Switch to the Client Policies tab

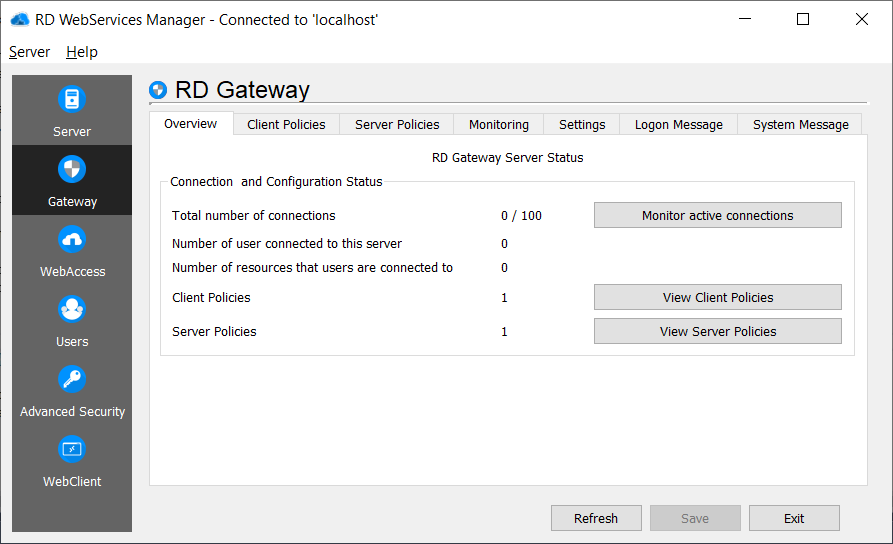(x=286, y=124)
